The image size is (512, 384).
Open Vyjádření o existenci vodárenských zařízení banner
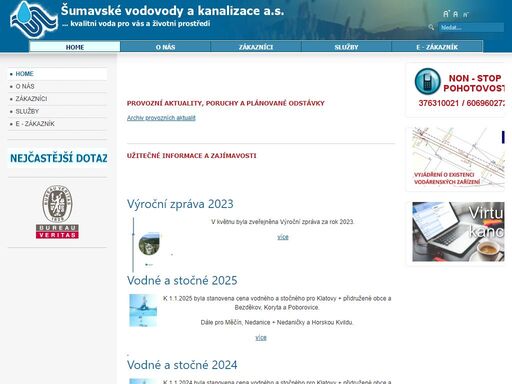point(458,157)
